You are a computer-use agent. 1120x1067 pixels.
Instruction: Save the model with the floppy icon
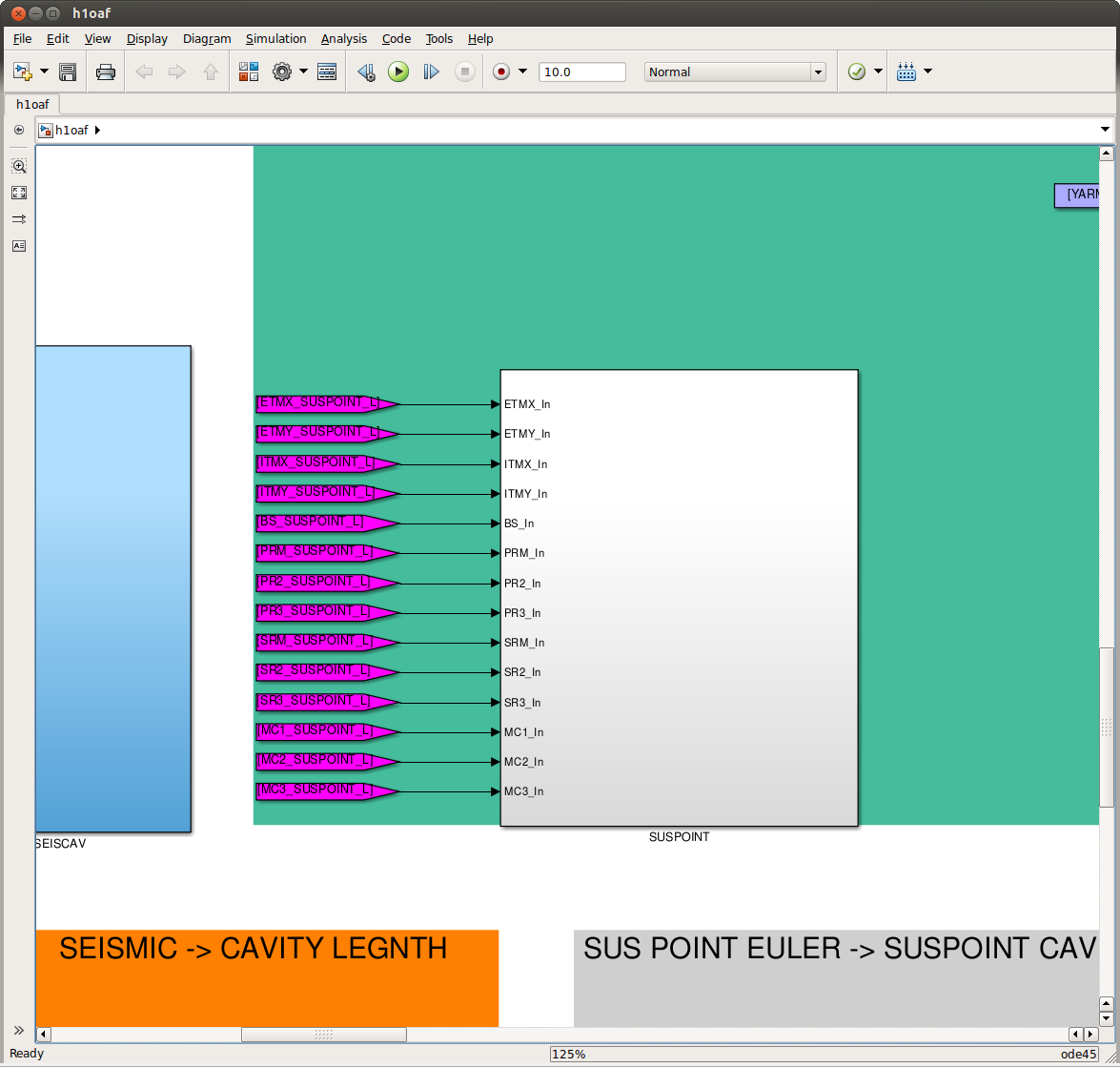click(68, 72)
